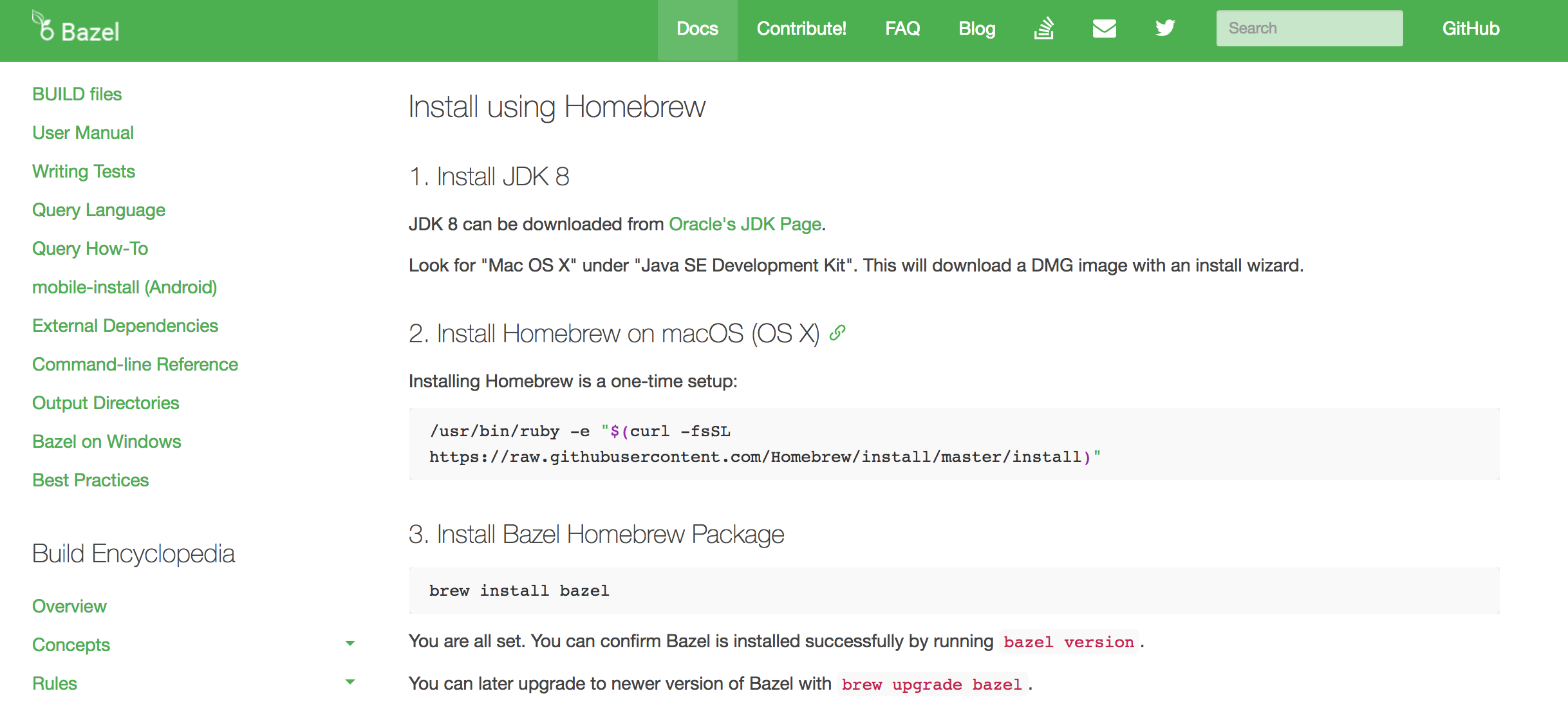Image resolution: width=1568 pixels, height=718 pixels.
Task: Open the Stack Overflow icon link
Action: coord(1043,28)
